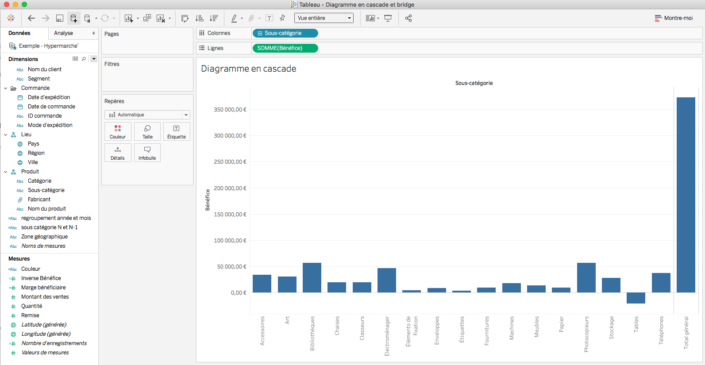Open dropdown arrow next to Show/hide cards
Image resolution: width=705 pixels, height=365 pixels.
click(379, 19)
